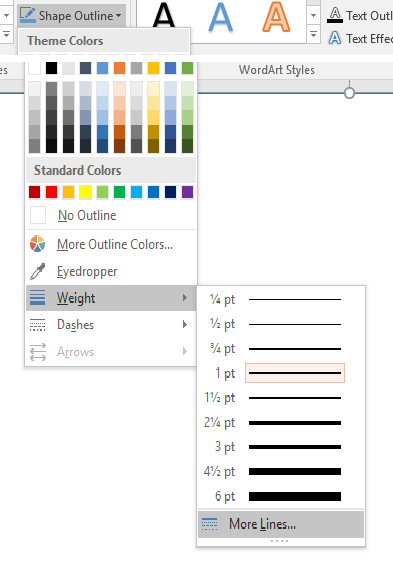The image size is (393, 563).
Task: Open the Shape Outline dropdown
Action: point(71,15)
